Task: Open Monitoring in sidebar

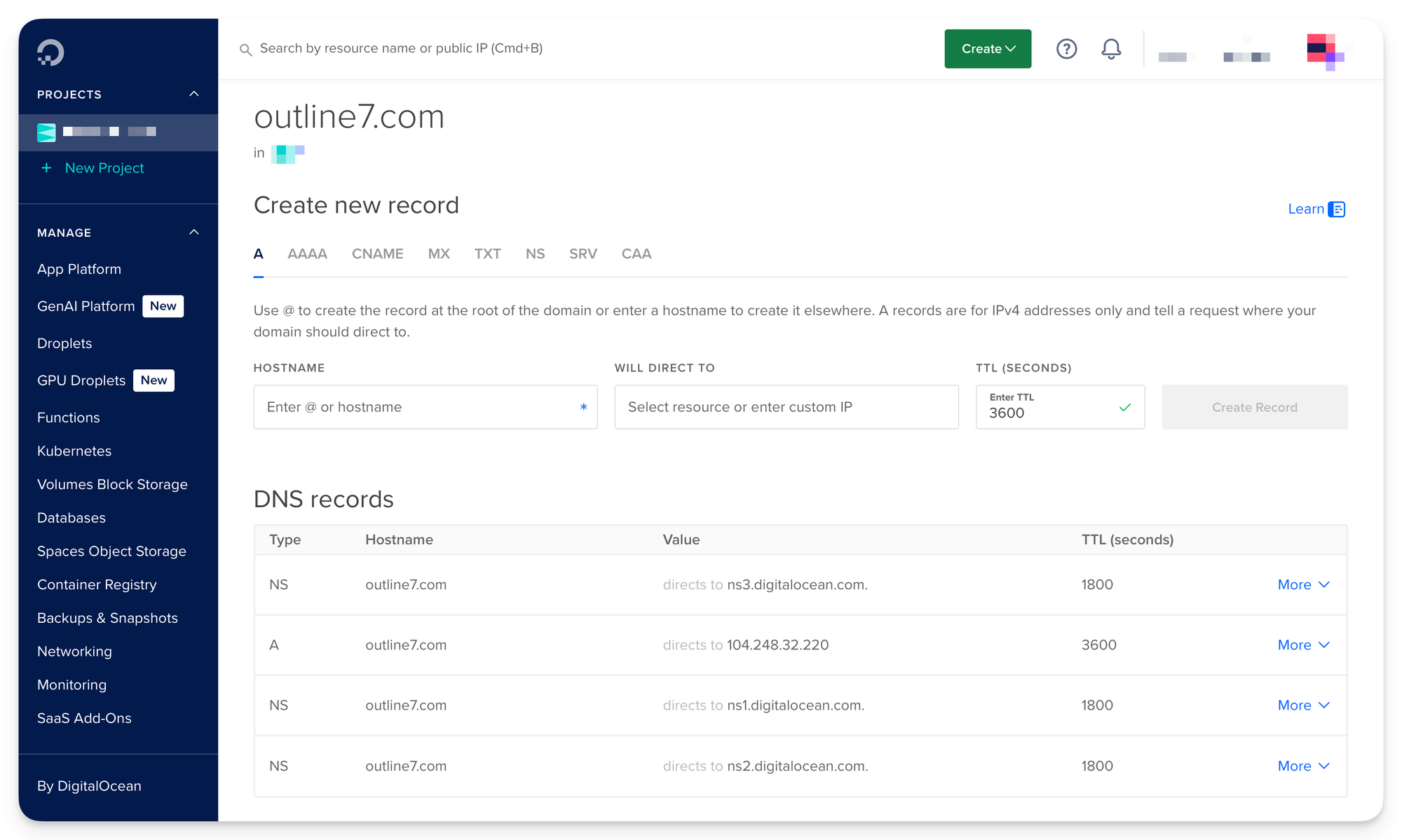Action: tap(72, 685)
